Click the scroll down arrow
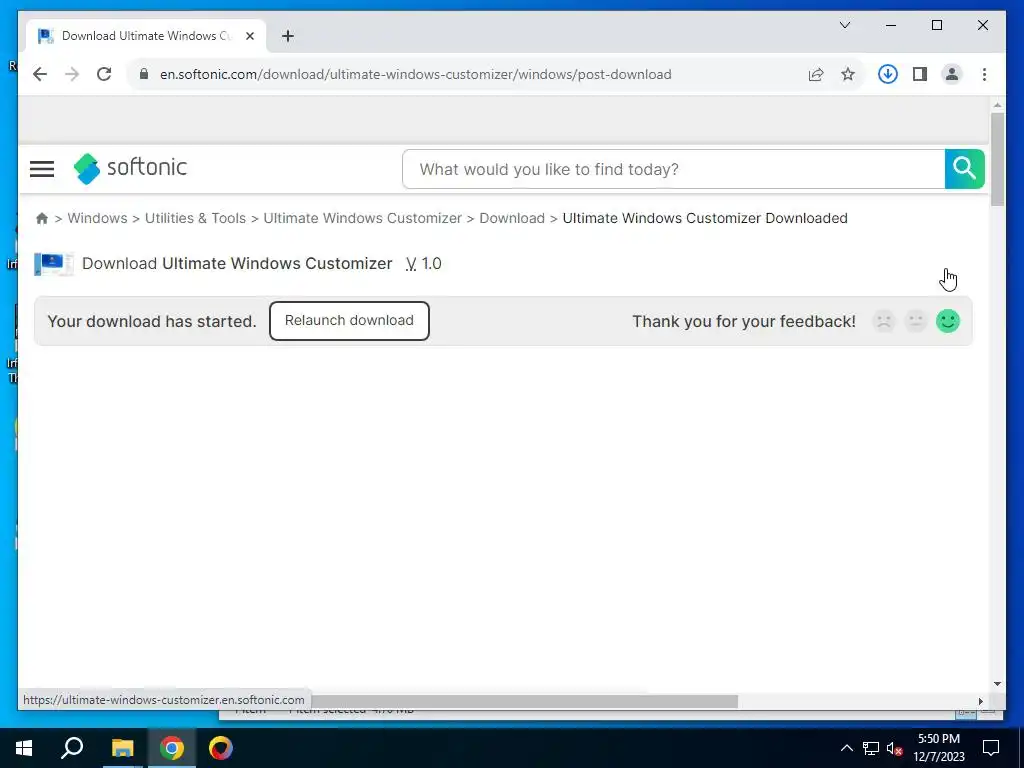Screen dimensions: 1024x768 [997, 684]
